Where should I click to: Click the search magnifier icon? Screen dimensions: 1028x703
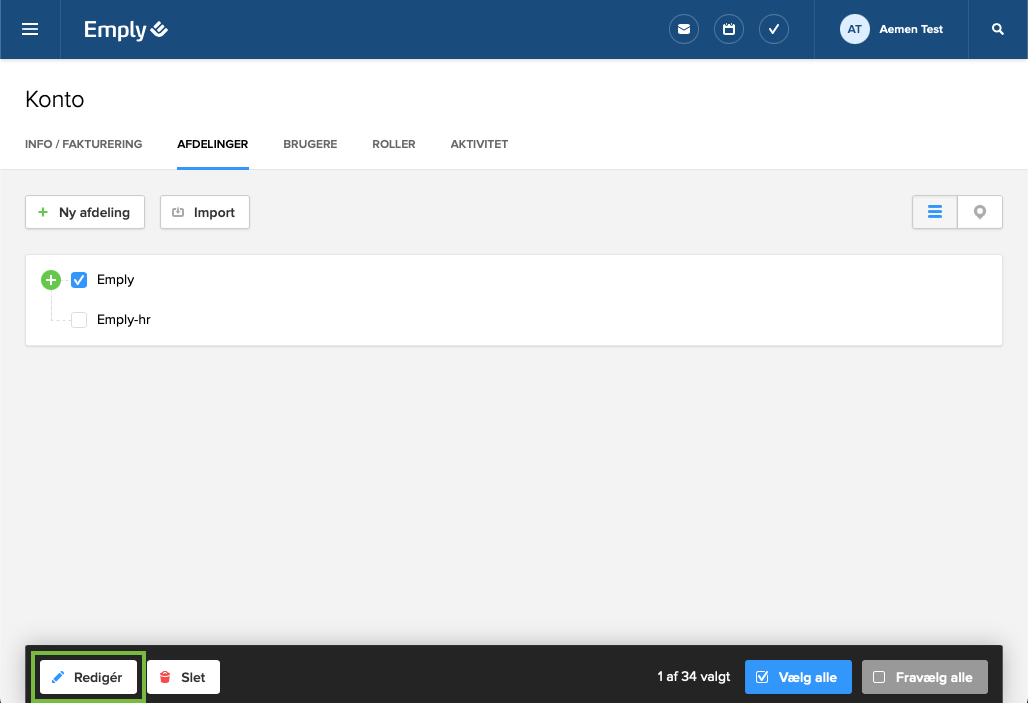click(997, 30)
